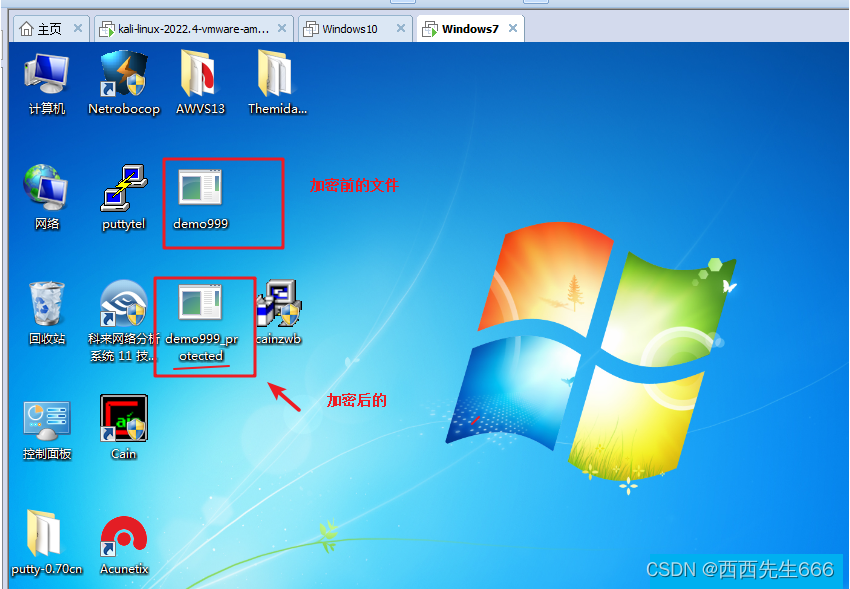This screenshot has height=589, width=850.
Task: Switch to the 主页 tab
Action: click(49, 29)
